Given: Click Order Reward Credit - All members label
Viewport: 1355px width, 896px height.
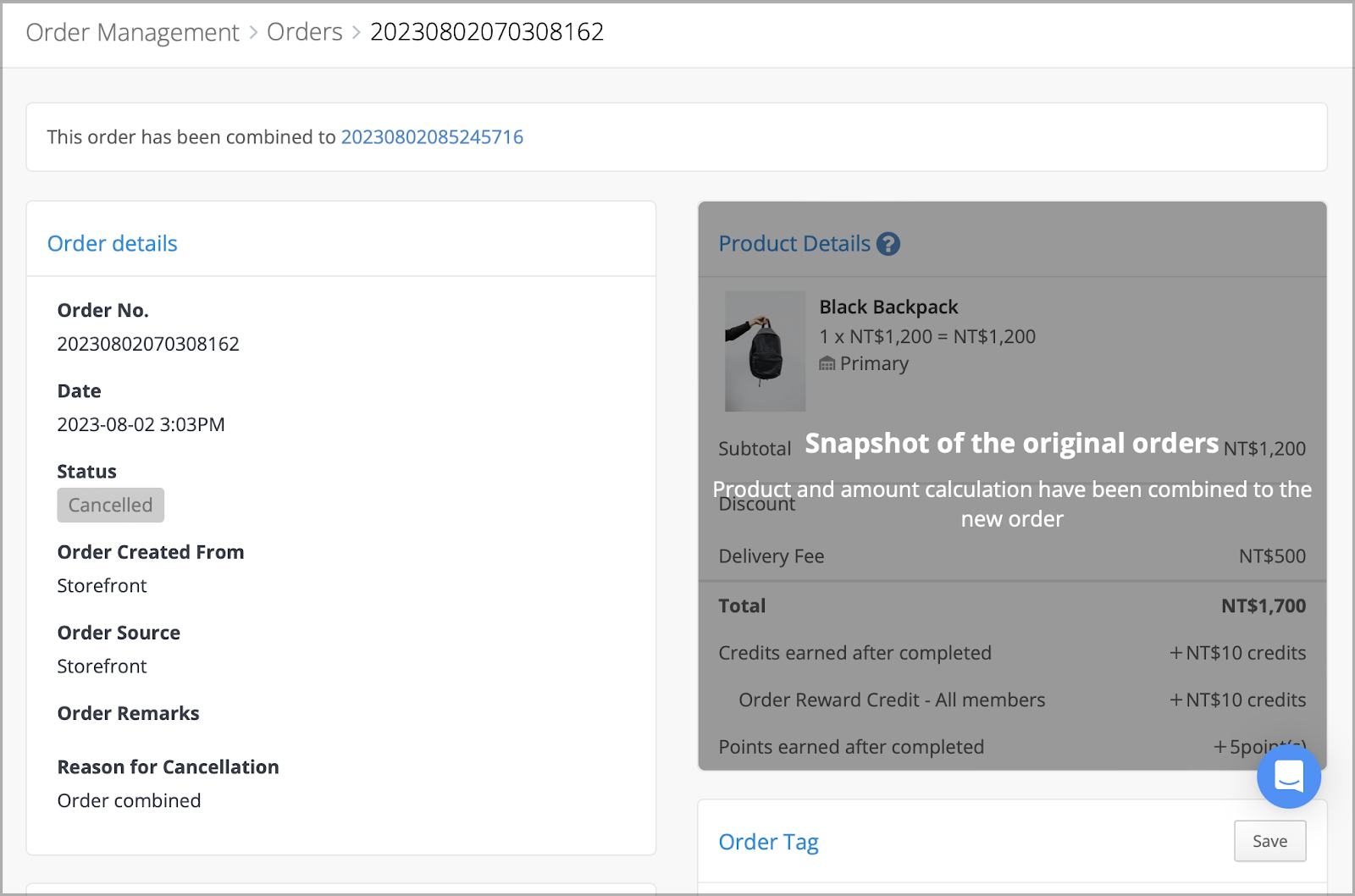Looking at the screenshot, I should click(x=892, y=700).
